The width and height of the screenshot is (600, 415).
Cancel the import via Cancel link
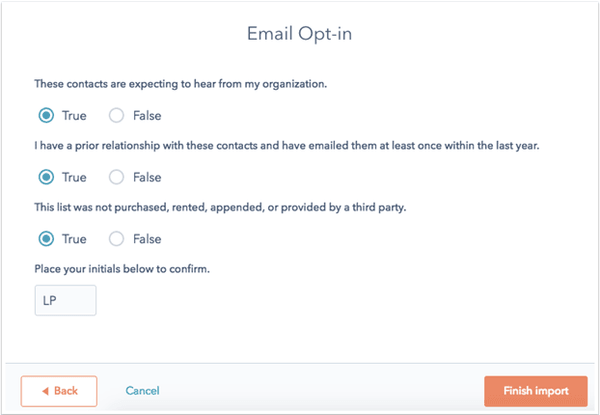tap(142, 391)
